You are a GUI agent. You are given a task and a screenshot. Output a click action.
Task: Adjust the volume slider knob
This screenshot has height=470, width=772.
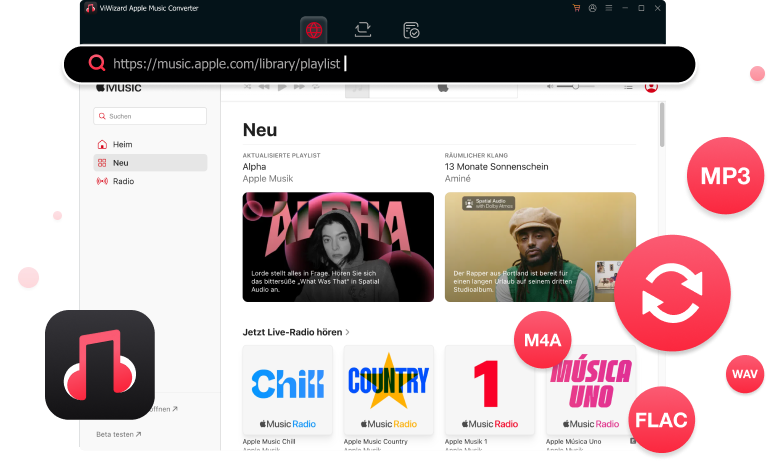pos(575,87)
